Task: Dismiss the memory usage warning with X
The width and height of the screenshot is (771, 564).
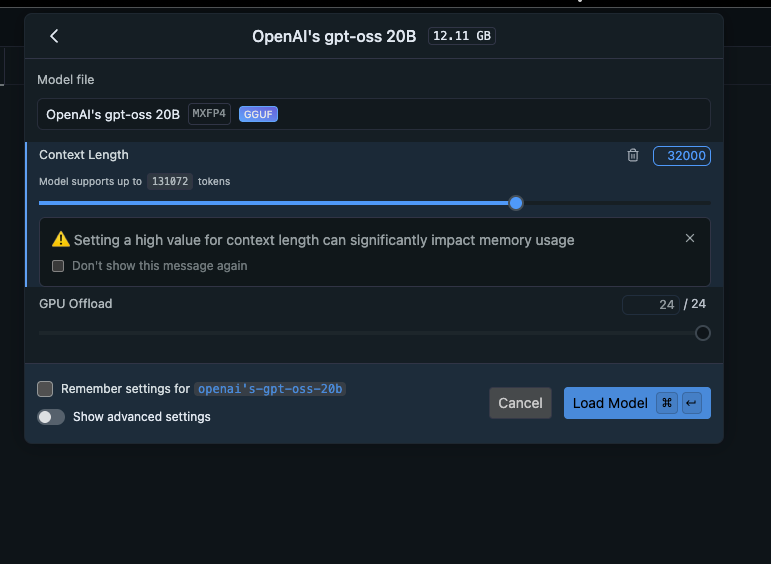Action: pyautogui.click(x=690, y=238)
